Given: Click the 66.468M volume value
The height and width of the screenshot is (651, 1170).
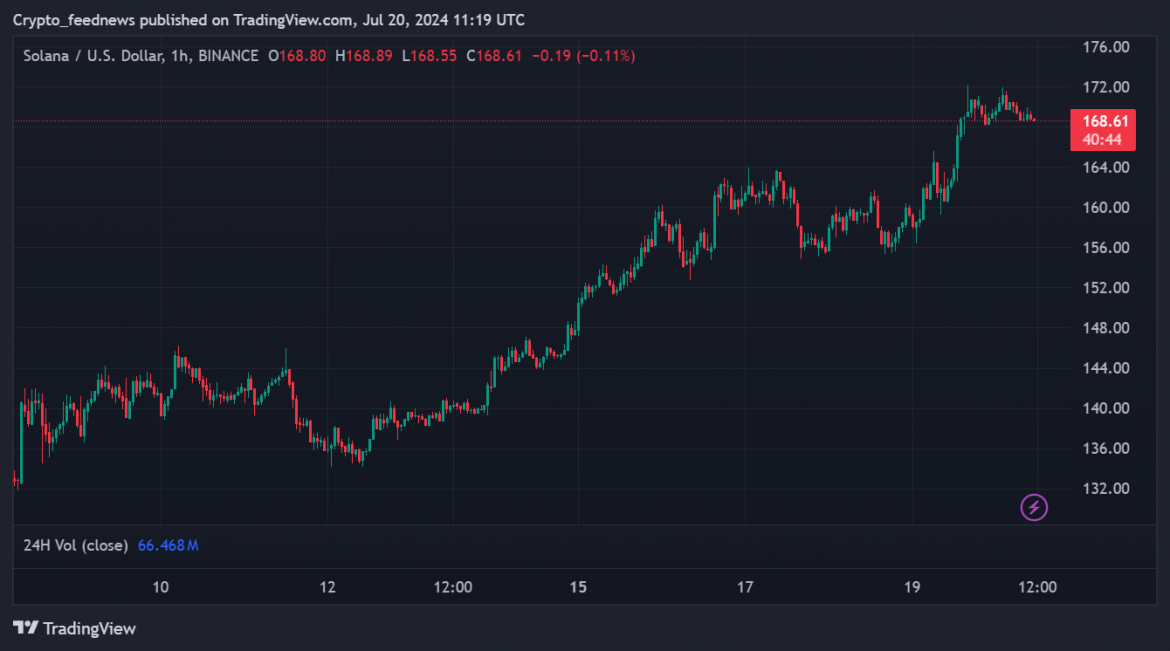Looking at the screenshot, I should pyautogui.click(x=167, y=545).
